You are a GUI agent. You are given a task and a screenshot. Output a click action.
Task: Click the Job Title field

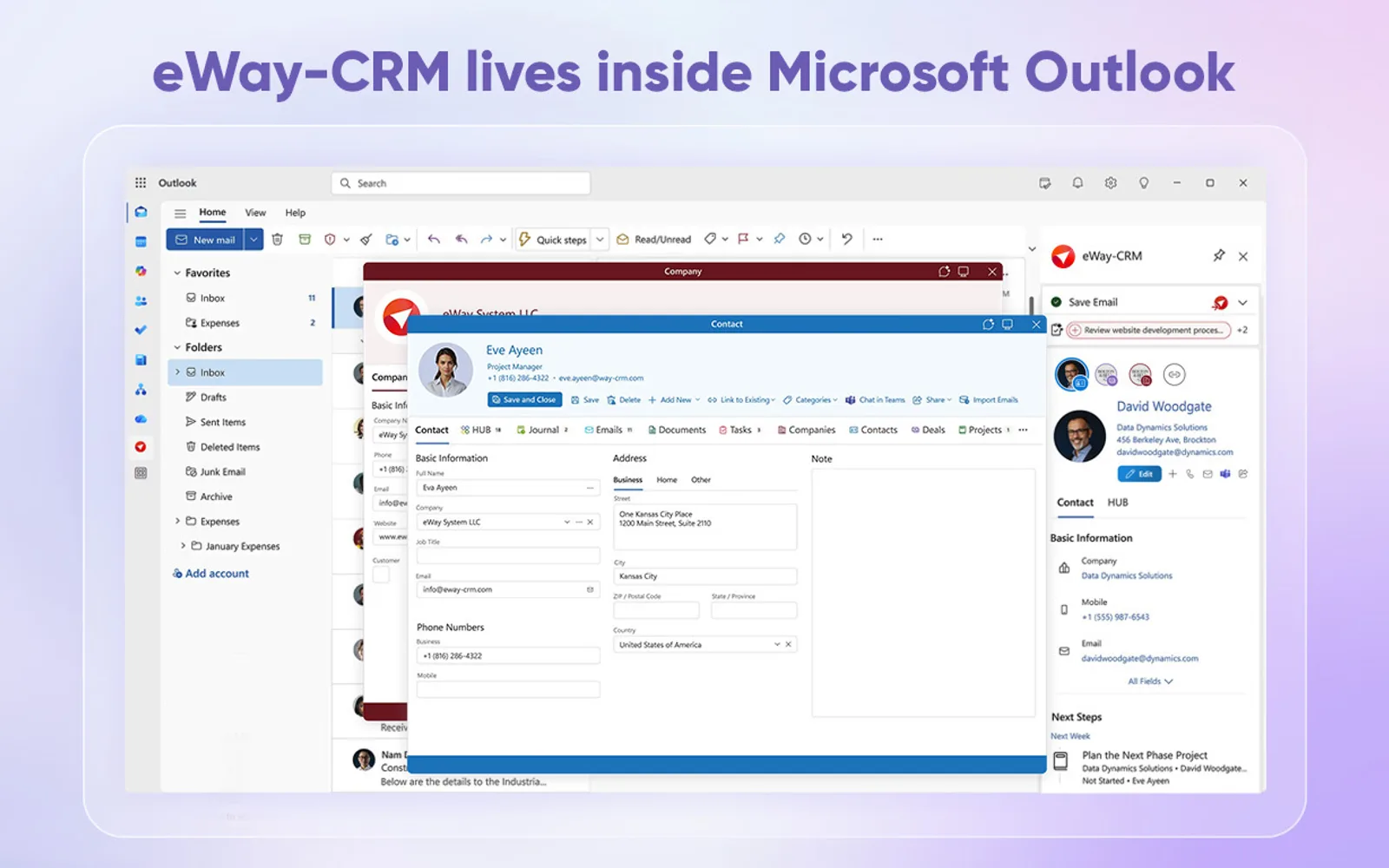[x=508, y=556]
